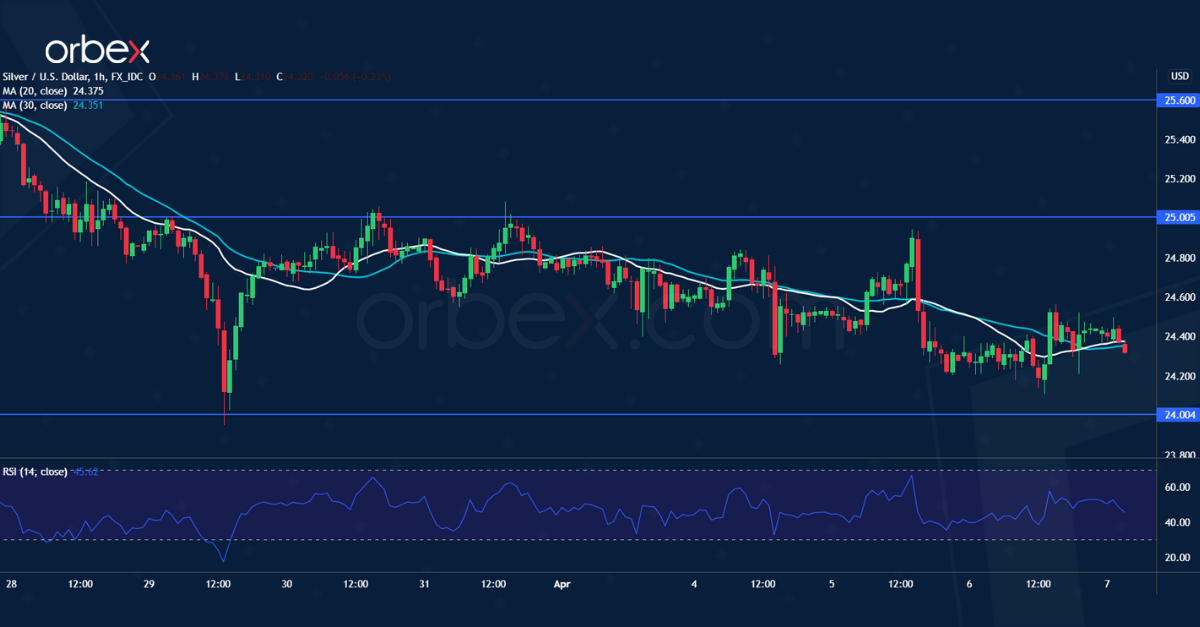1200x627 pixels.
Task: Click the Apr label on the time axis
Action: 561,585
